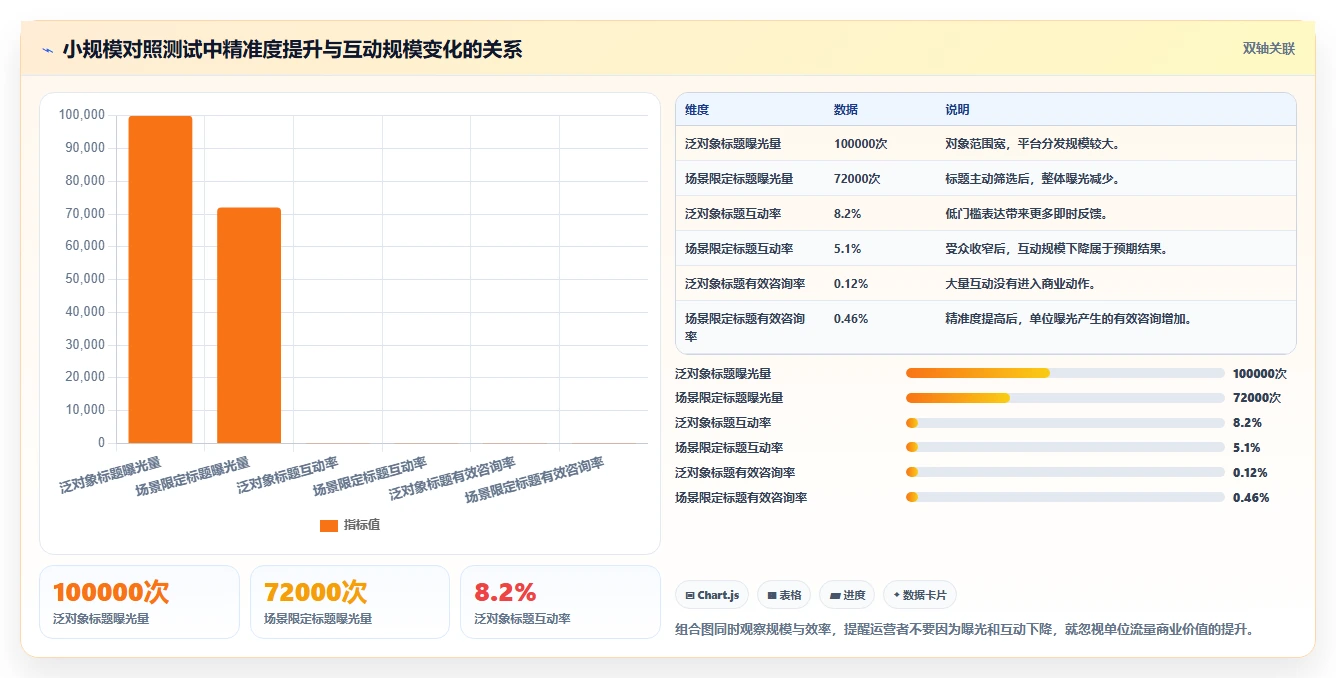
Task: Click the footer note starting 组合图同时观察
Action: [x=965, y=630]
